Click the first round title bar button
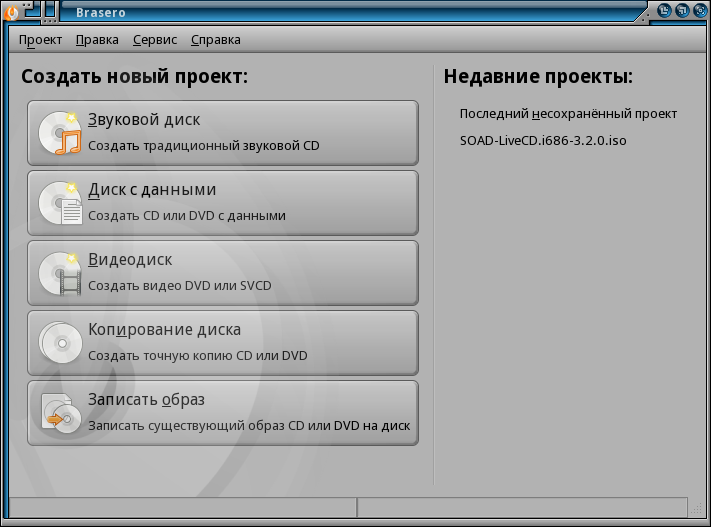 [x=664, y=10]
